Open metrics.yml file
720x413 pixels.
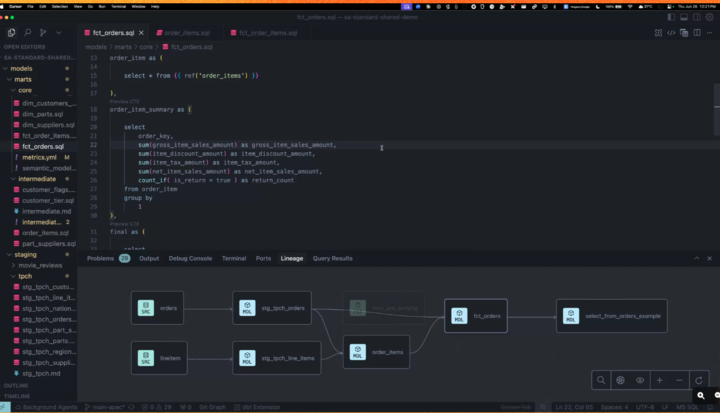pos(39,157)
